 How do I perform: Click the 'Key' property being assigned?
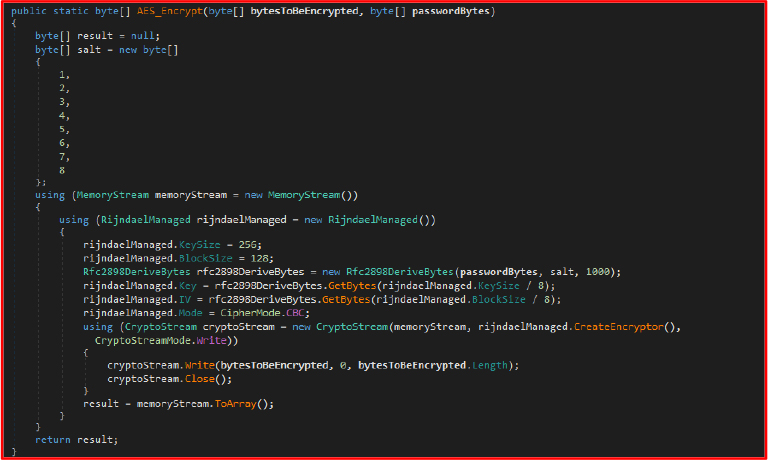188,286
